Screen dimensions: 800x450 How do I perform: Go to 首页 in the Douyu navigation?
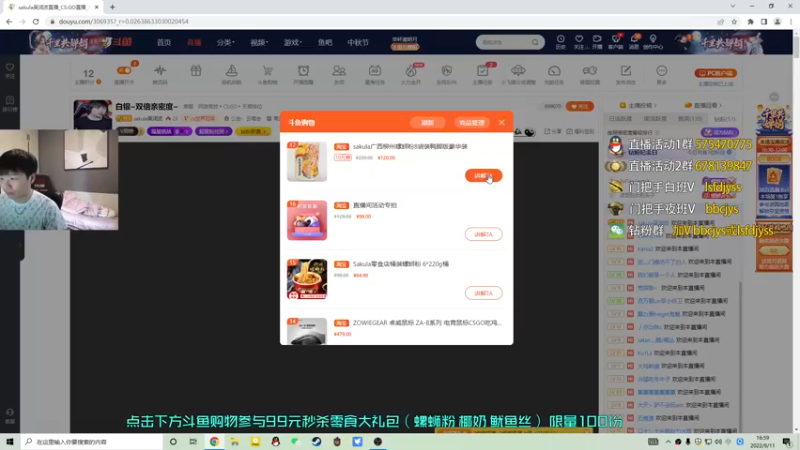pyautogui.click(x=164, y=42)
